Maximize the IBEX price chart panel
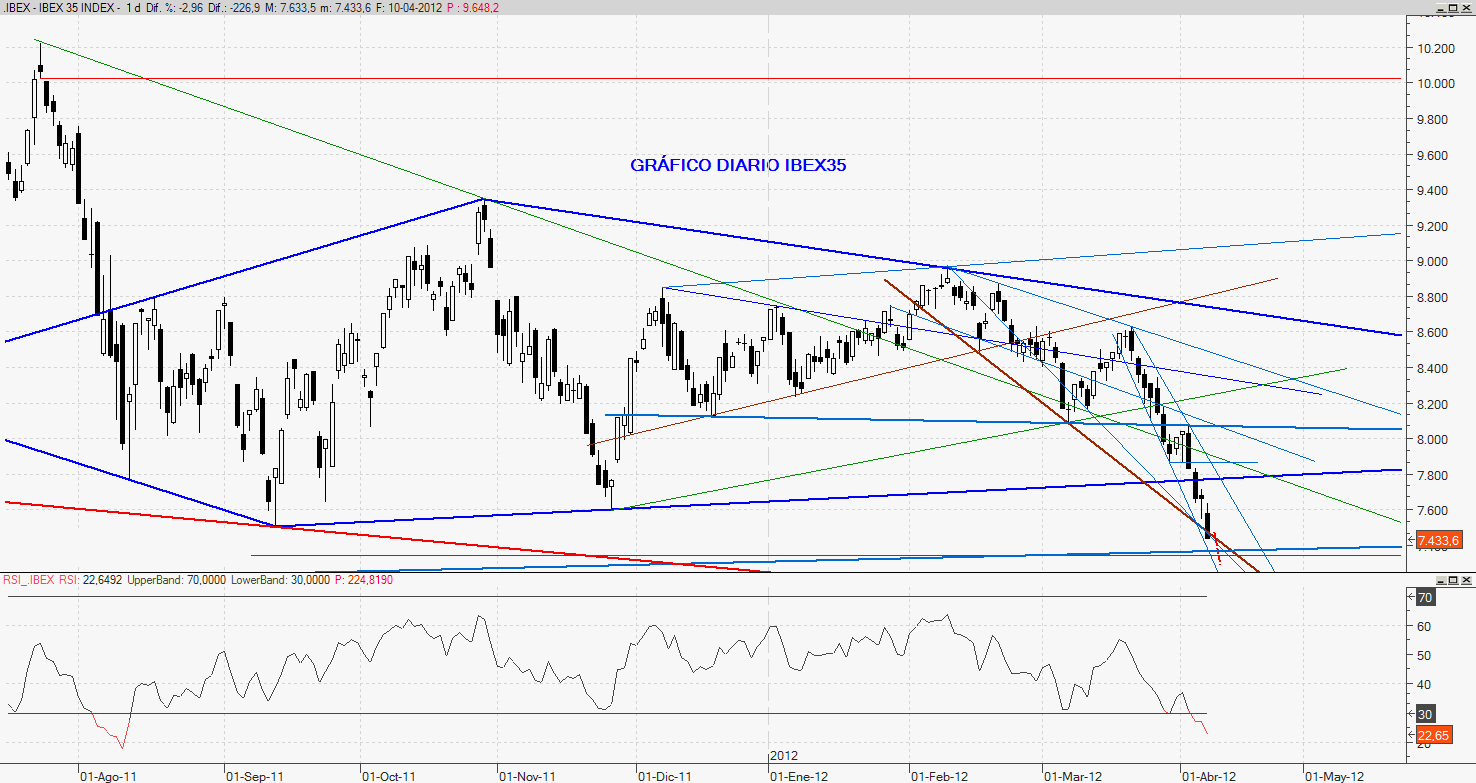The image size is (1476, 783). 1453,7
